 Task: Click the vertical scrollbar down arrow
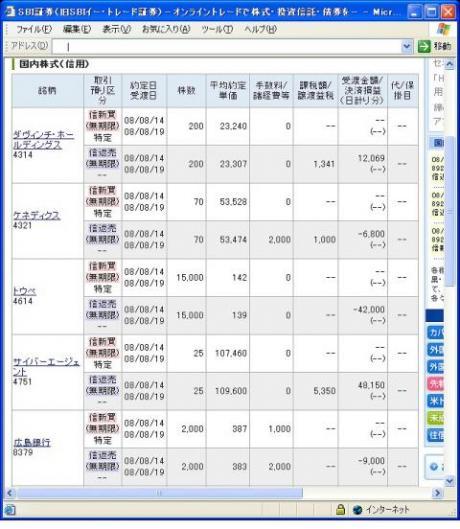click(x=450, y=480)
